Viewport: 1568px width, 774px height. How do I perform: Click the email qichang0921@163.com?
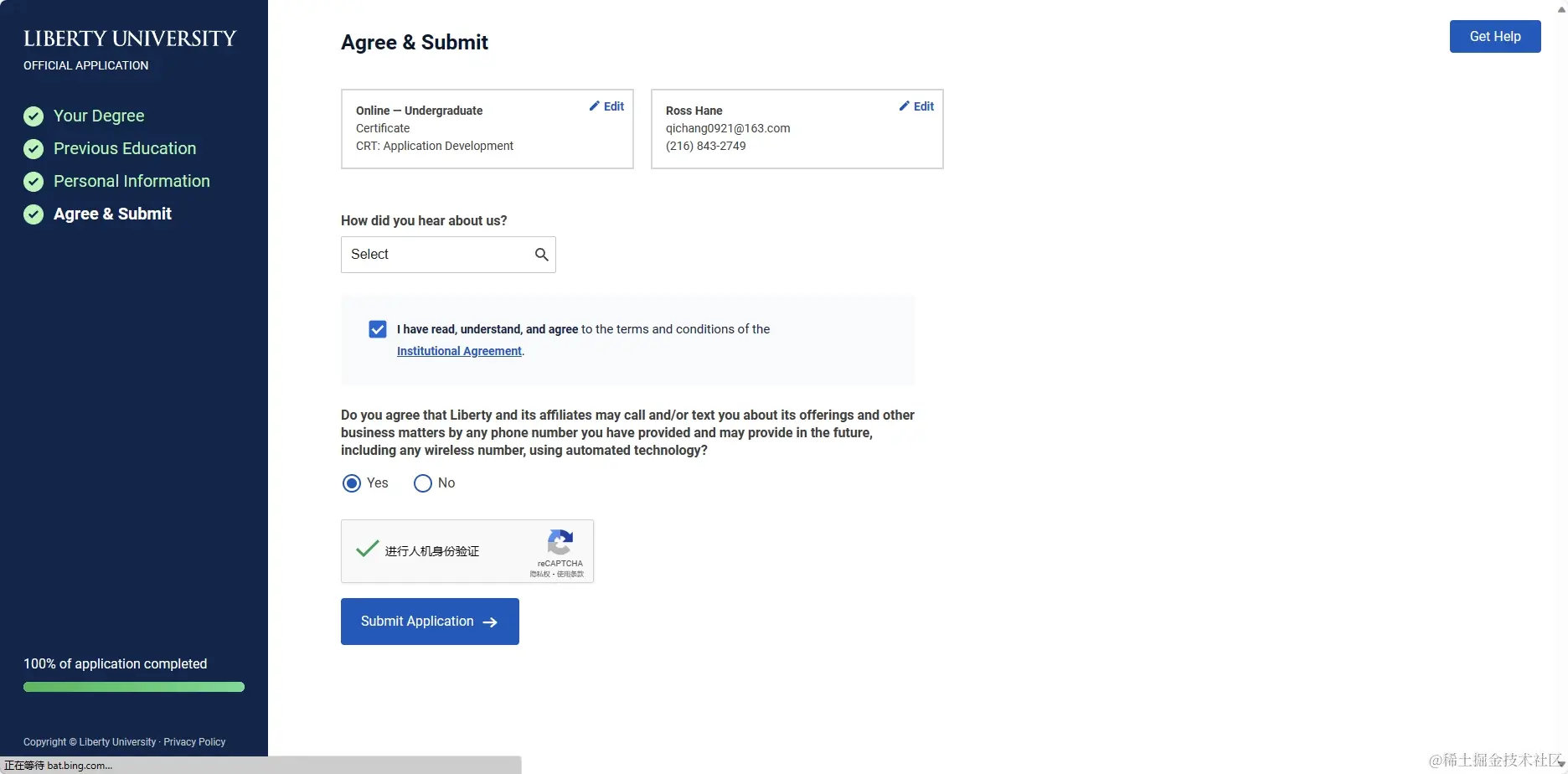click(728, 128)
